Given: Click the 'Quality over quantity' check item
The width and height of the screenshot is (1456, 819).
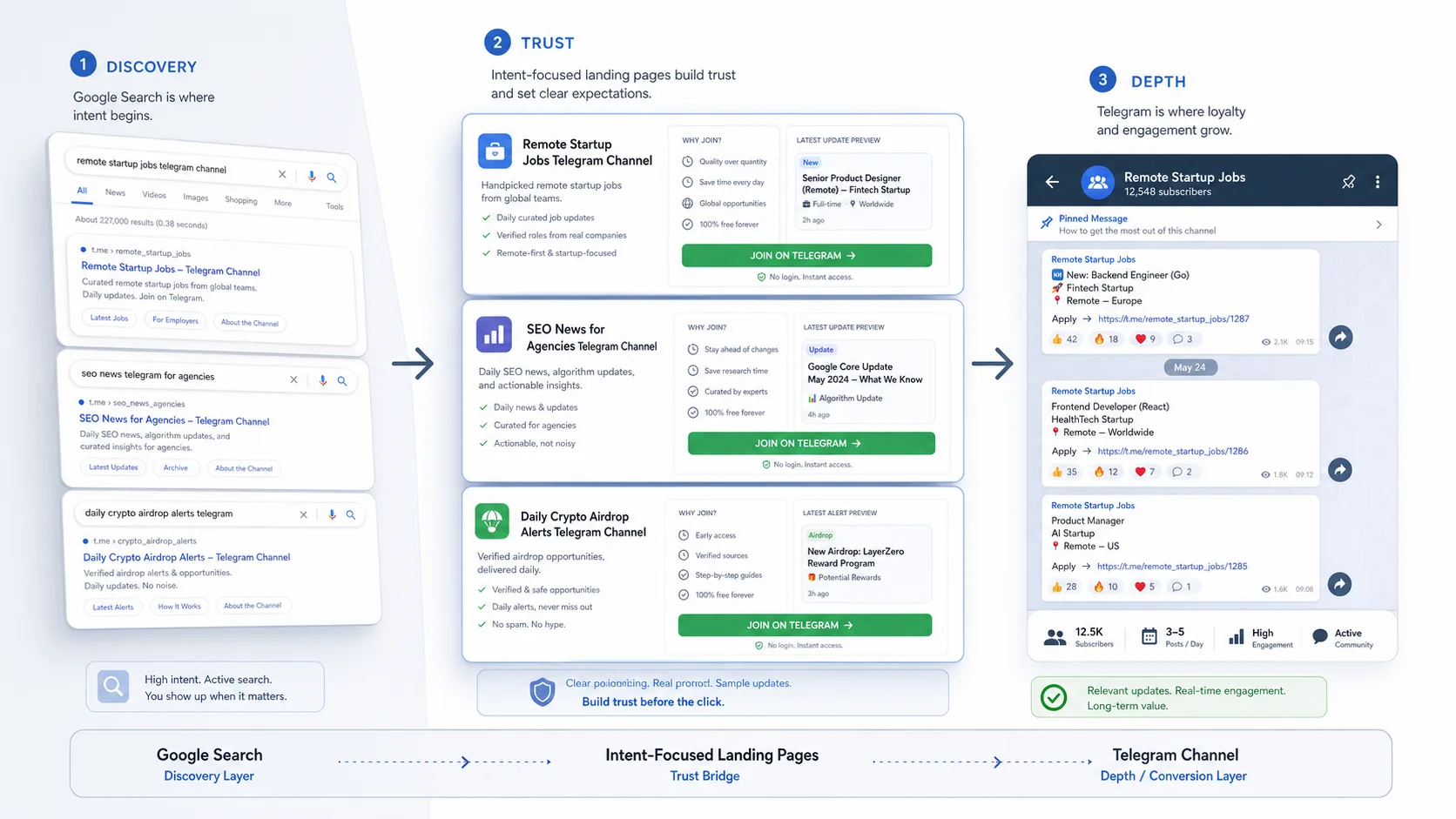Looking at the screenshot, I should [x=725, y=162].
